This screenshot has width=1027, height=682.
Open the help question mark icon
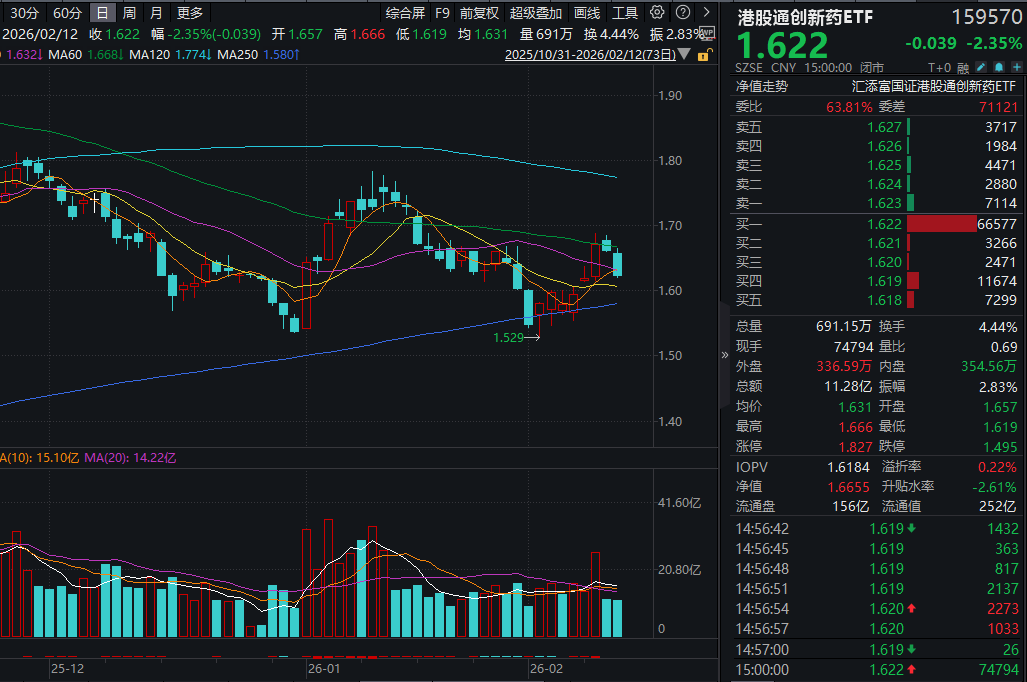681,13
